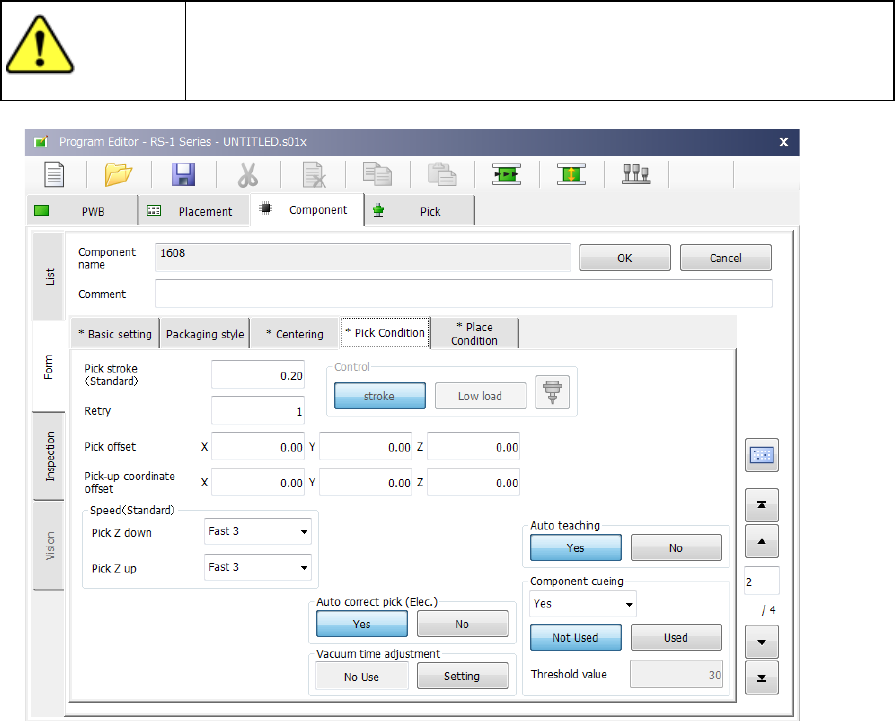Click the nozzle icon in Control group

click(x=552, y=392)
